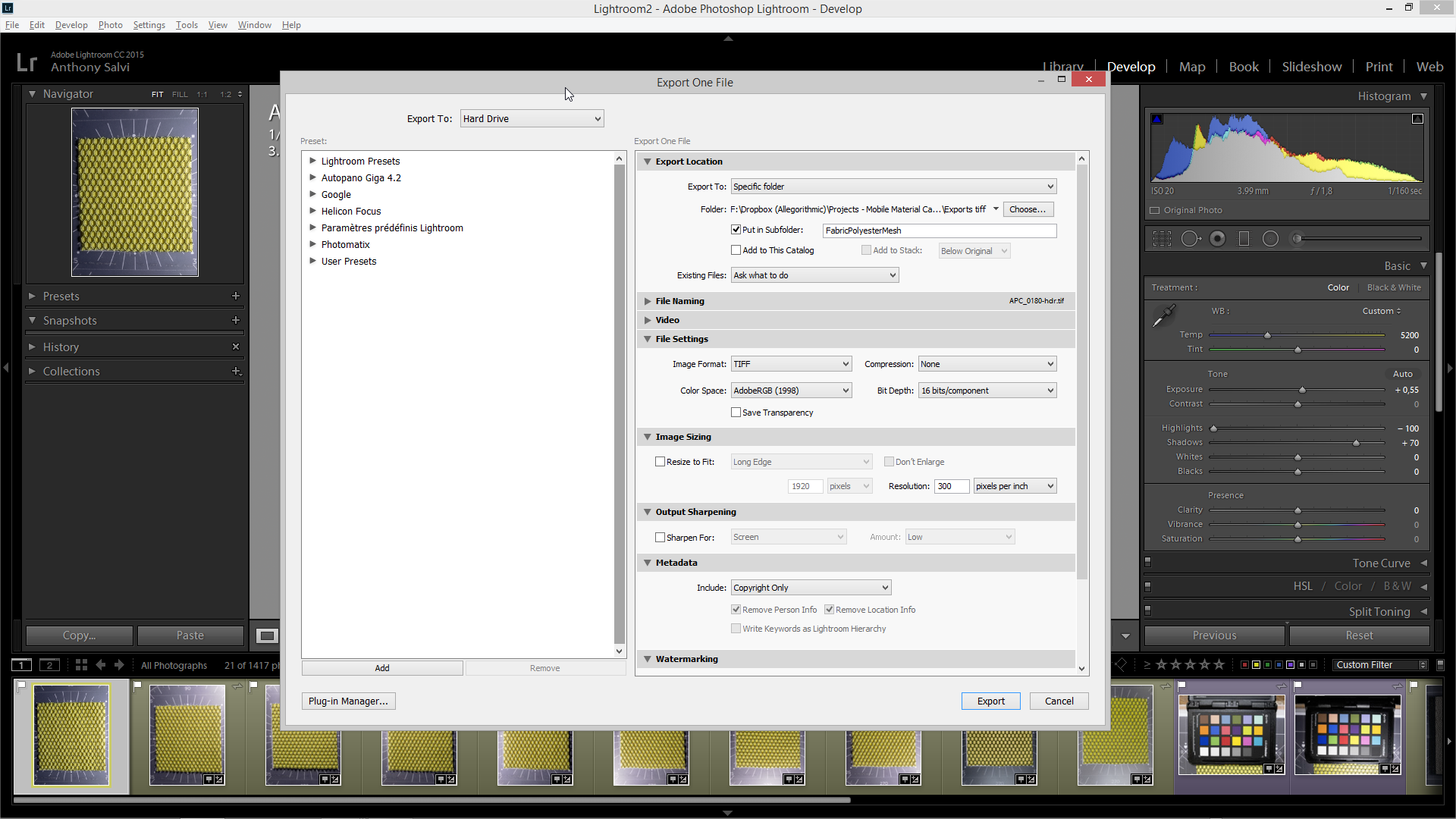Select the Graduated Filter tool
This screenshot has width=1456, height=819.
(1244, 239)
